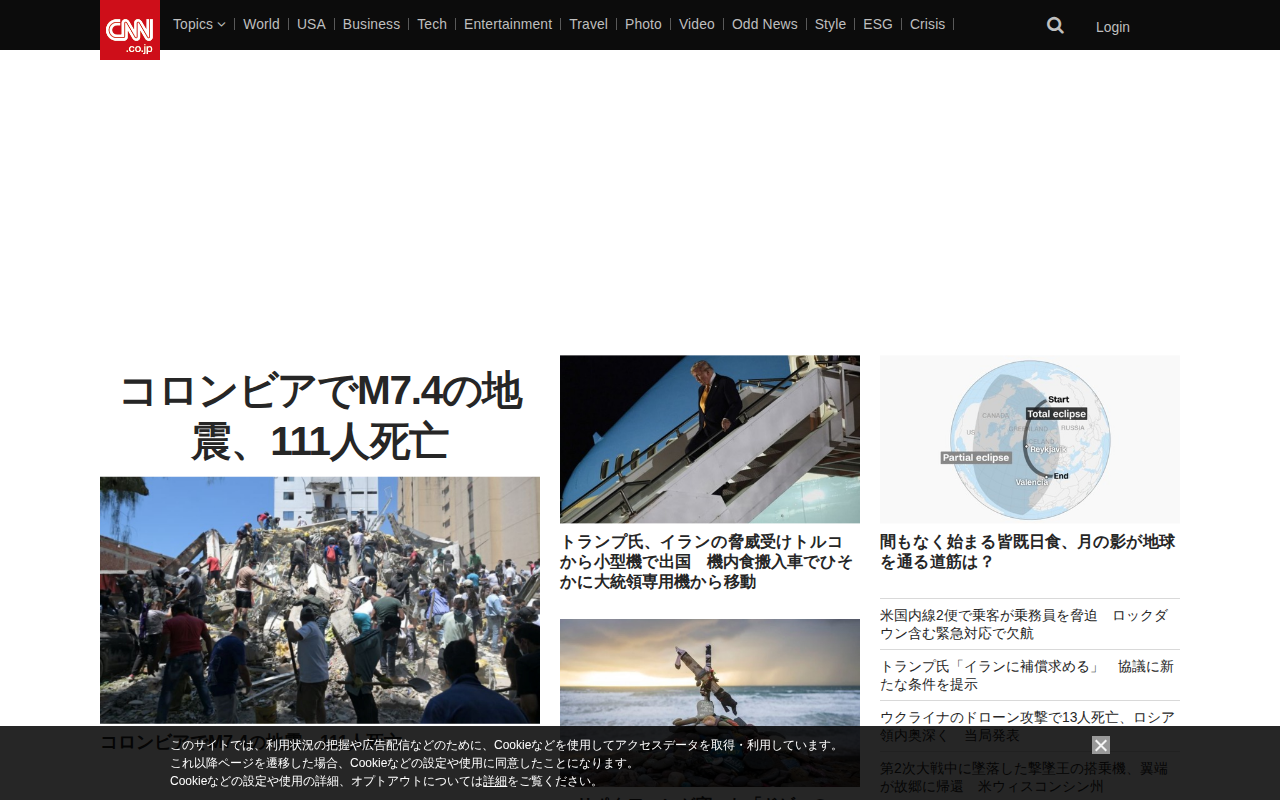The image size is (1280, 800).
Task: Open the 第2次大戦中に墜落した撃墜王 story
Action: coord(1024,777)
